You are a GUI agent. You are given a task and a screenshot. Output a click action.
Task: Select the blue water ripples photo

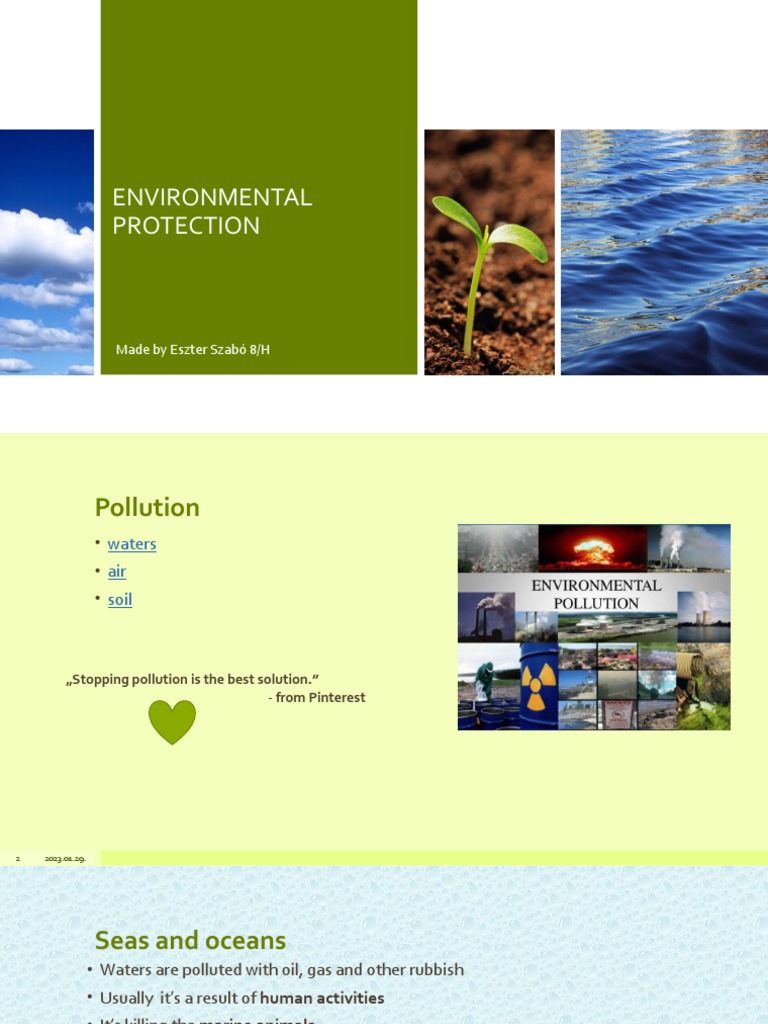pos(665,252)
